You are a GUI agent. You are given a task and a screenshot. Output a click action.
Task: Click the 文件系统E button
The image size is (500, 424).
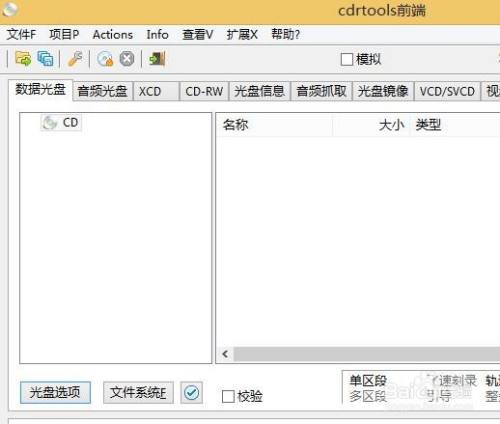[138, 393]
